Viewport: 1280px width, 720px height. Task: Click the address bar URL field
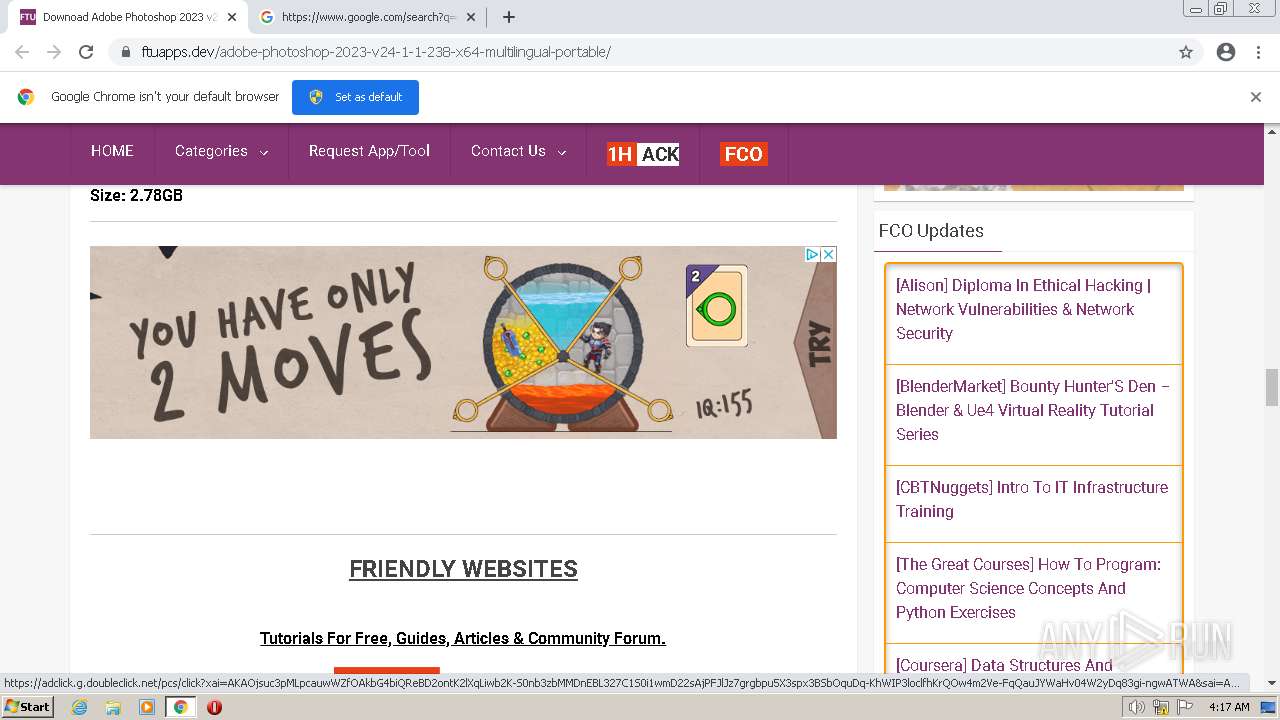(x=640, y=52)
